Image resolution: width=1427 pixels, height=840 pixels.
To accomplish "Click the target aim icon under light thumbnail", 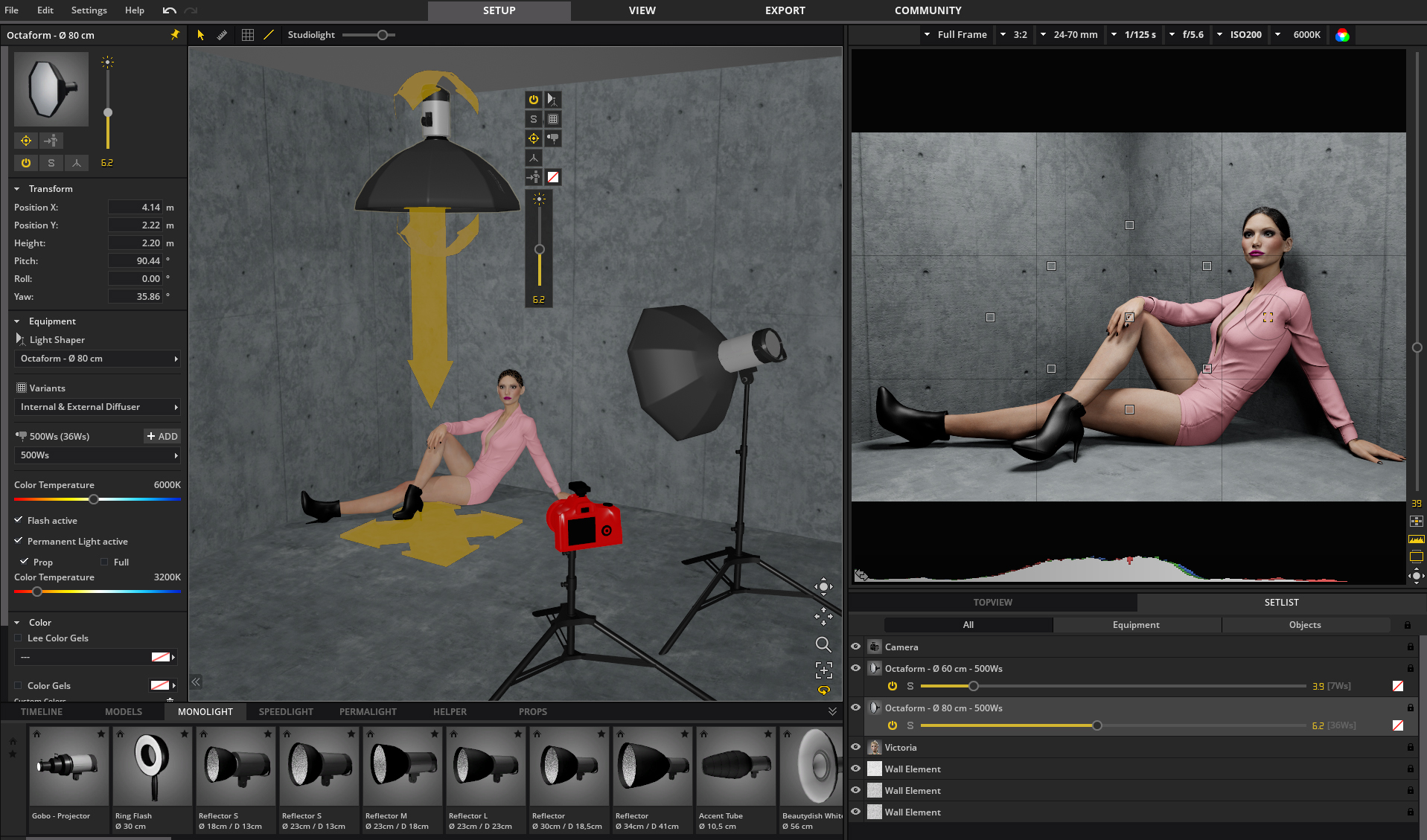I will pyautogui.click(x=26, y=141).
